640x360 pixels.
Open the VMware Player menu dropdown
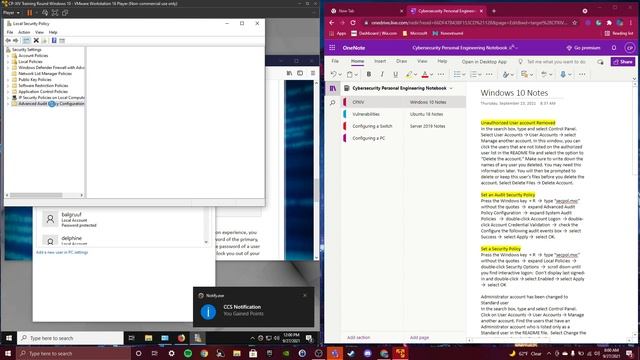click(x=11, y=13)
